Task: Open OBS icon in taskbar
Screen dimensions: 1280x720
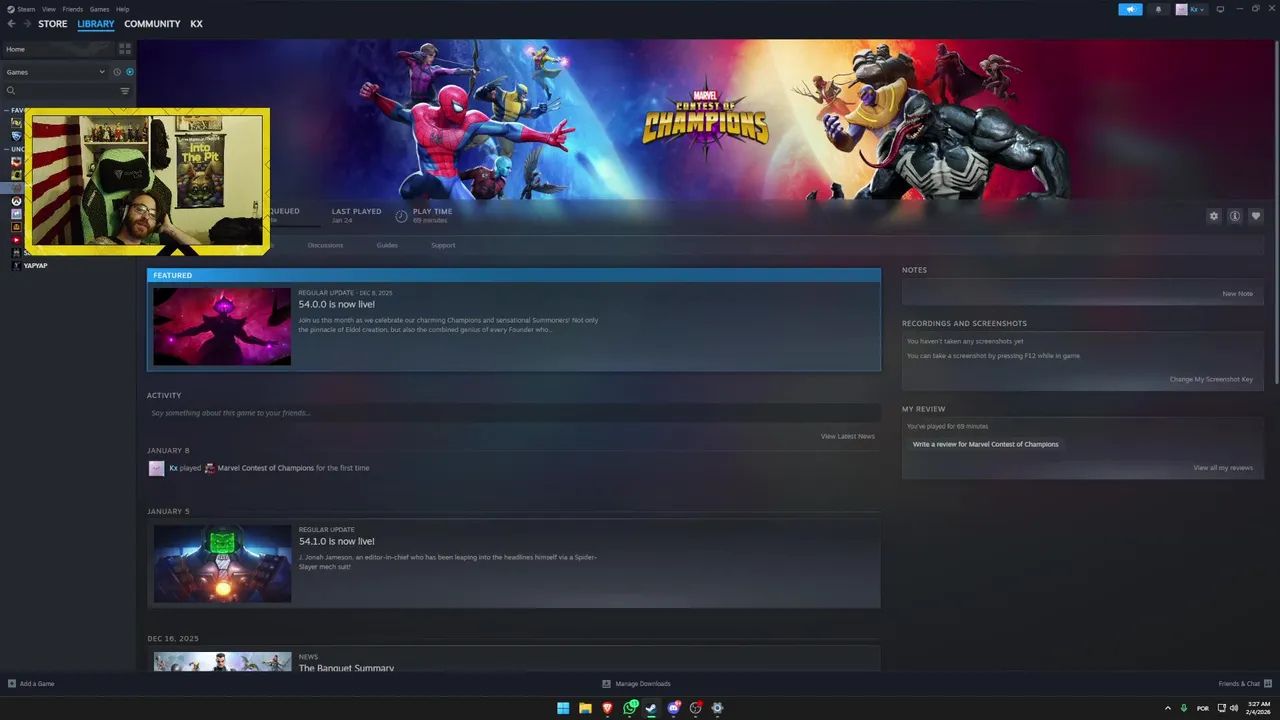Action: 696,708
